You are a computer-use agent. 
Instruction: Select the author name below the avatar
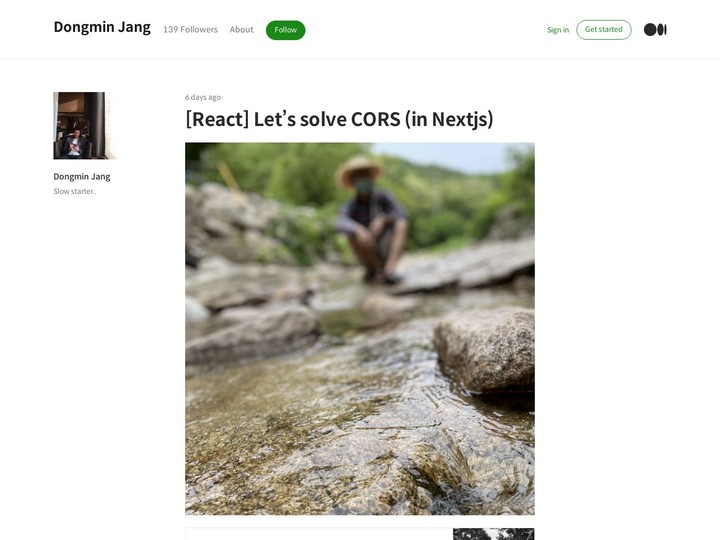click(82, 177)
